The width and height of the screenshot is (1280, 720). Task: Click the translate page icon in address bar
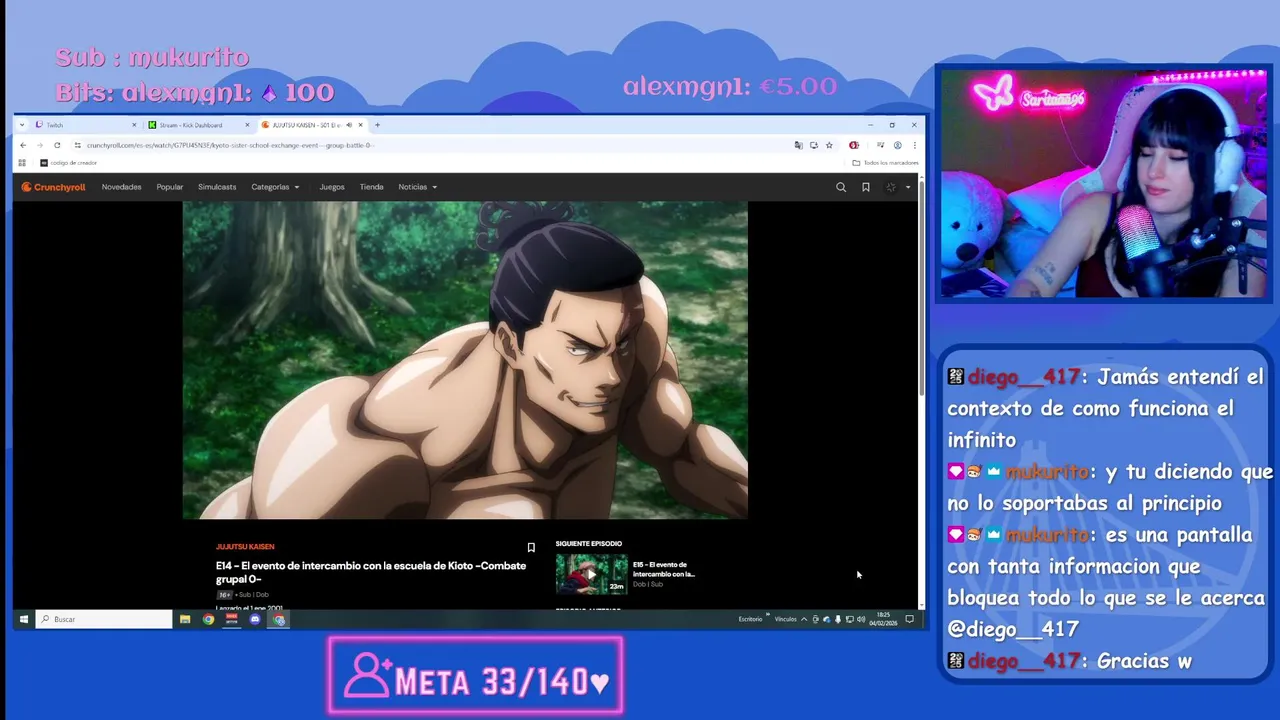[x=798, y=145]
